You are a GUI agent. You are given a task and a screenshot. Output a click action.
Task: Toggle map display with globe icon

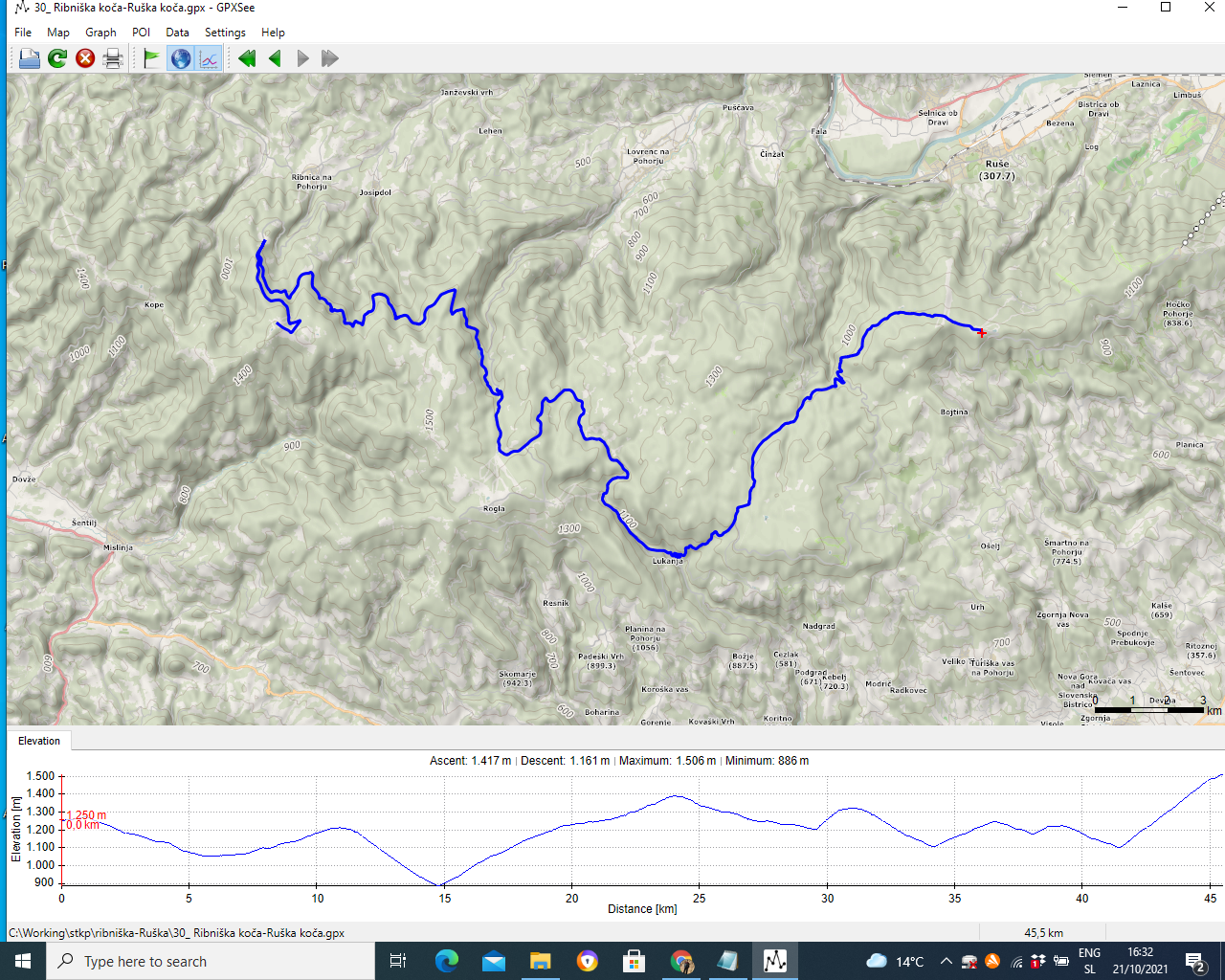coord(180,58)
